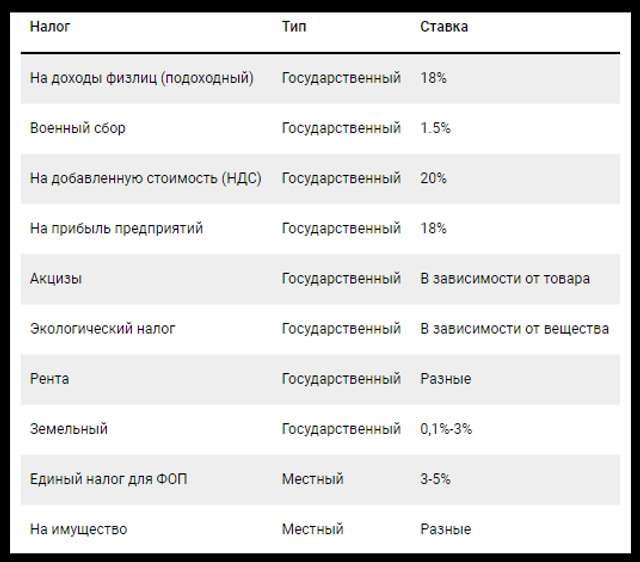Click the "Ставка" column header
This screenshot has height=562, width=640.
(443, 27)
